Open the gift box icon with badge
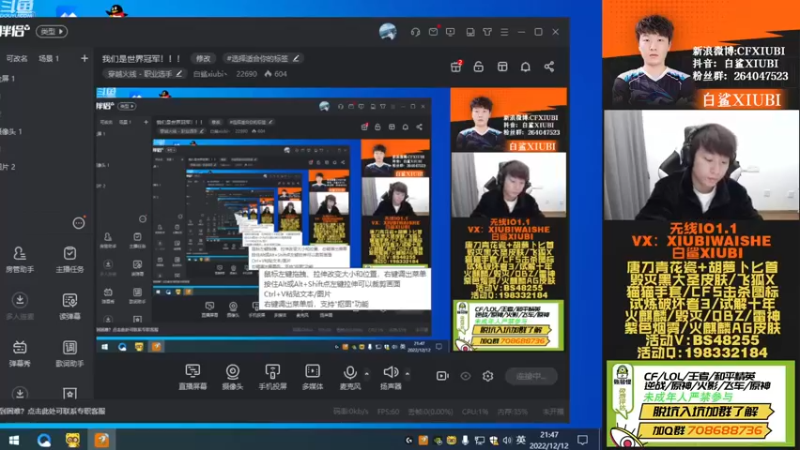800x450 pixels. (x=456, y=67)
